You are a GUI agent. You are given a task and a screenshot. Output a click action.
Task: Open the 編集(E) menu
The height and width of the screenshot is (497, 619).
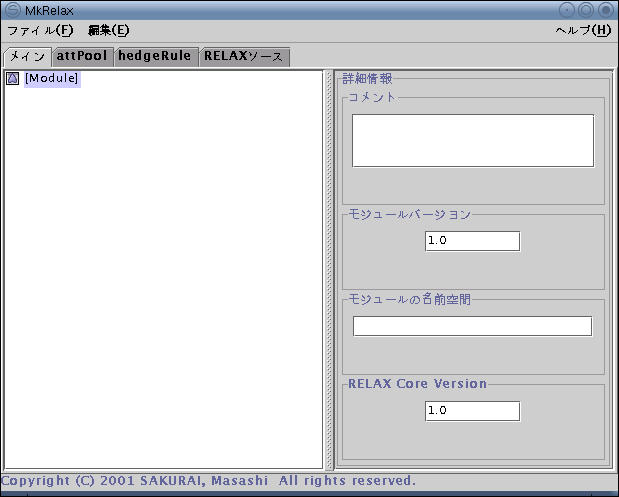pos(108,30)
